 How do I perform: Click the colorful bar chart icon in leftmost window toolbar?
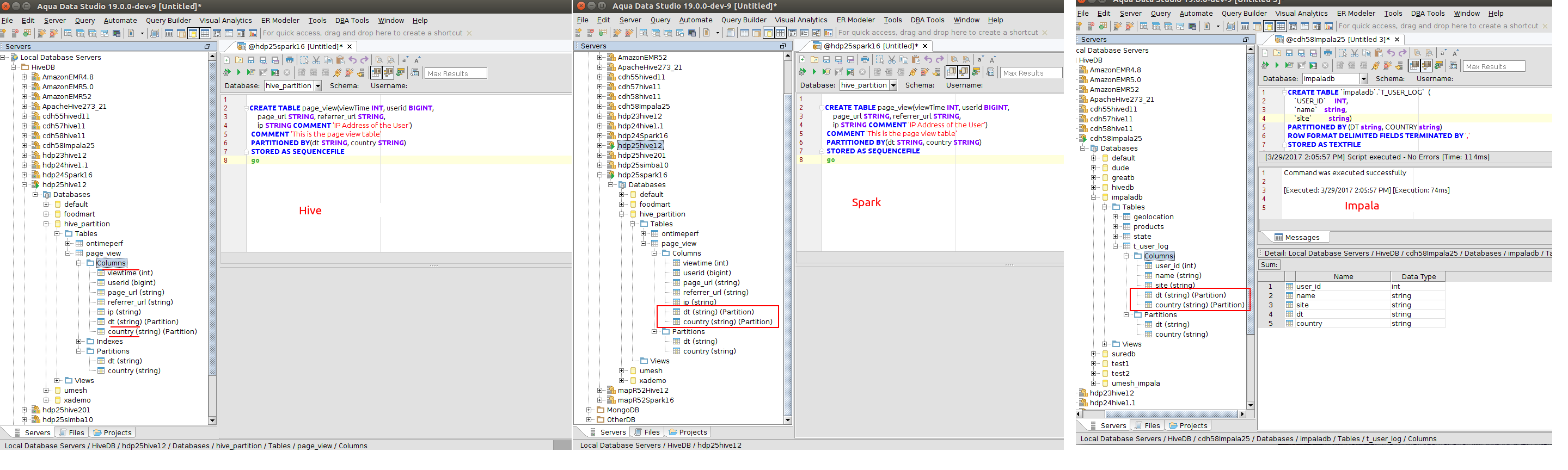pos(253,33)
